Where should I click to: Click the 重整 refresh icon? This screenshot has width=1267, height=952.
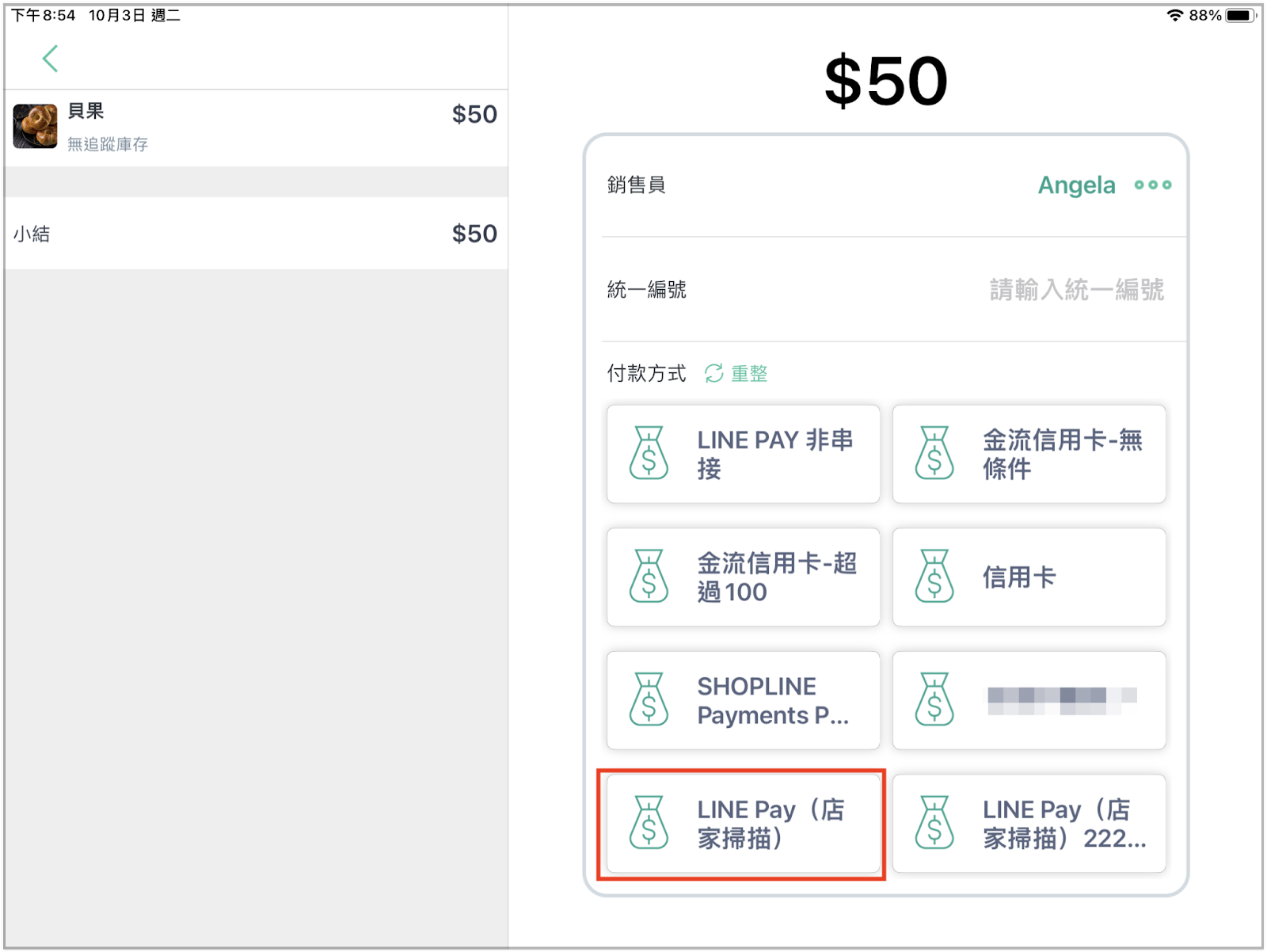[x=713, y=373]
